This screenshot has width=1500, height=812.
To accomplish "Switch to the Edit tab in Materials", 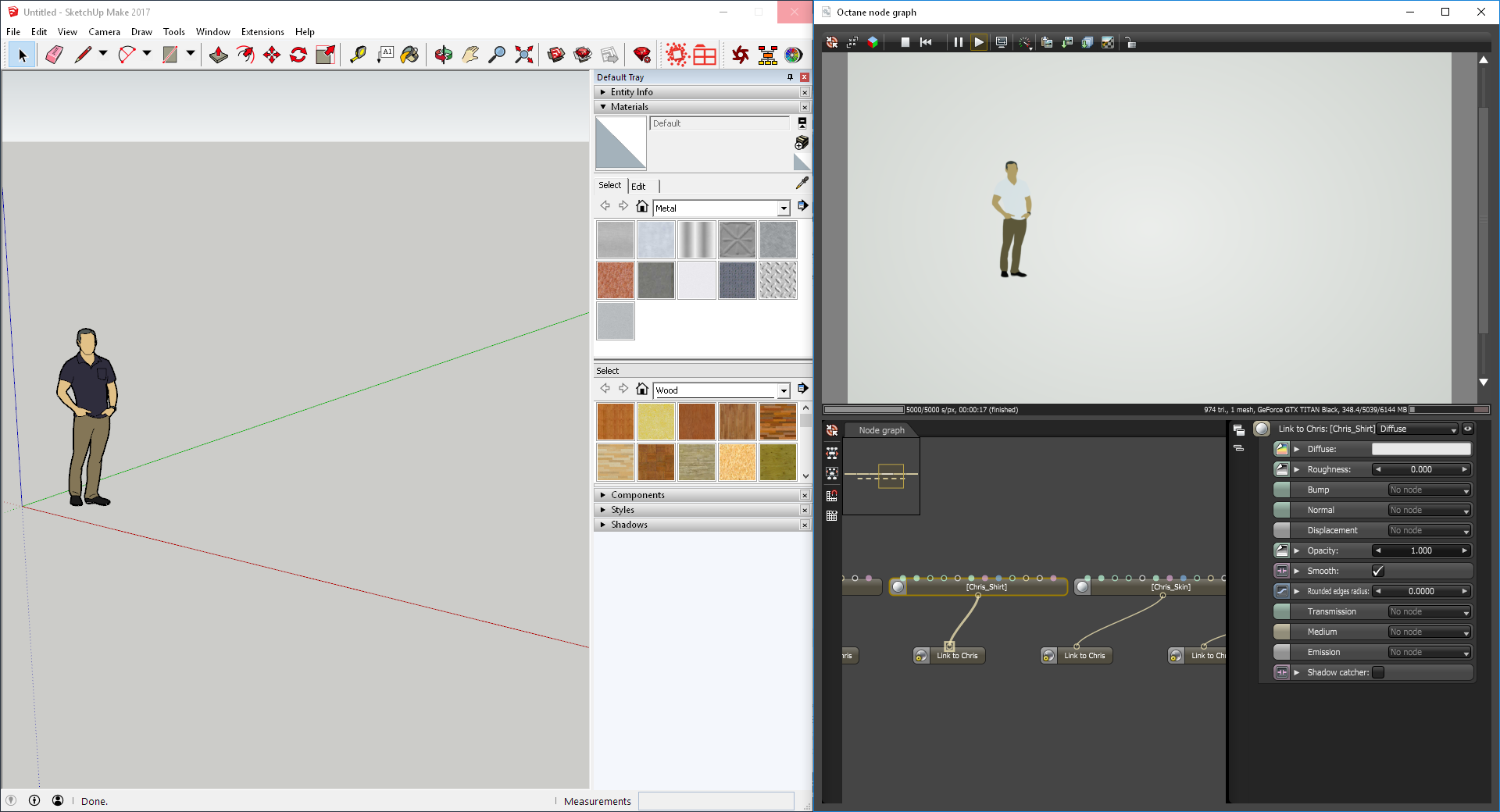I will point(638,186).
